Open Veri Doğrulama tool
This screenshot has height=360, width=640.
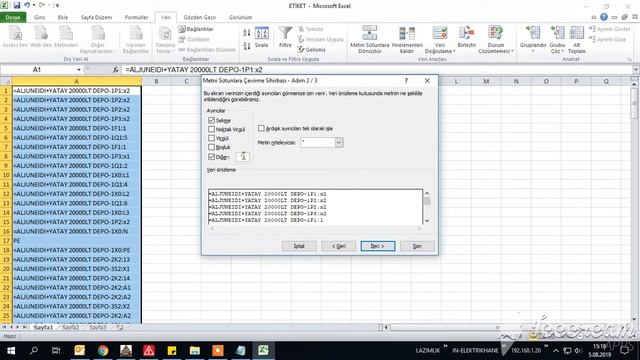click(440, 39)
